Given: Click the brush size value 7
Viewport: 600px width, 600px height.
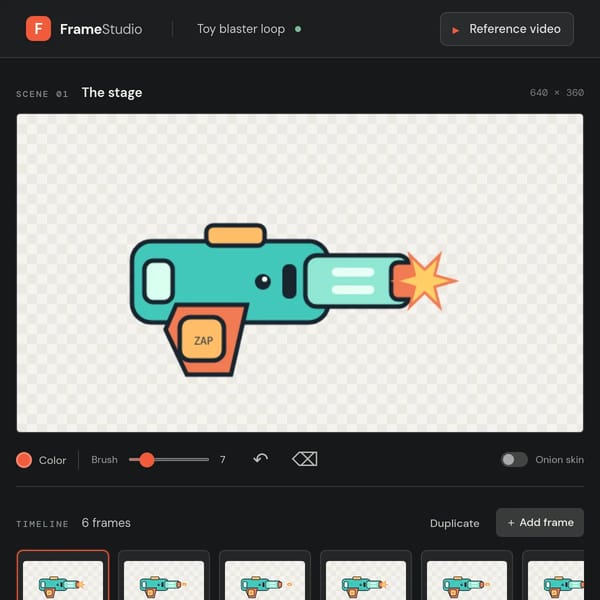Looking at the screenshot, I should (223, 460).
